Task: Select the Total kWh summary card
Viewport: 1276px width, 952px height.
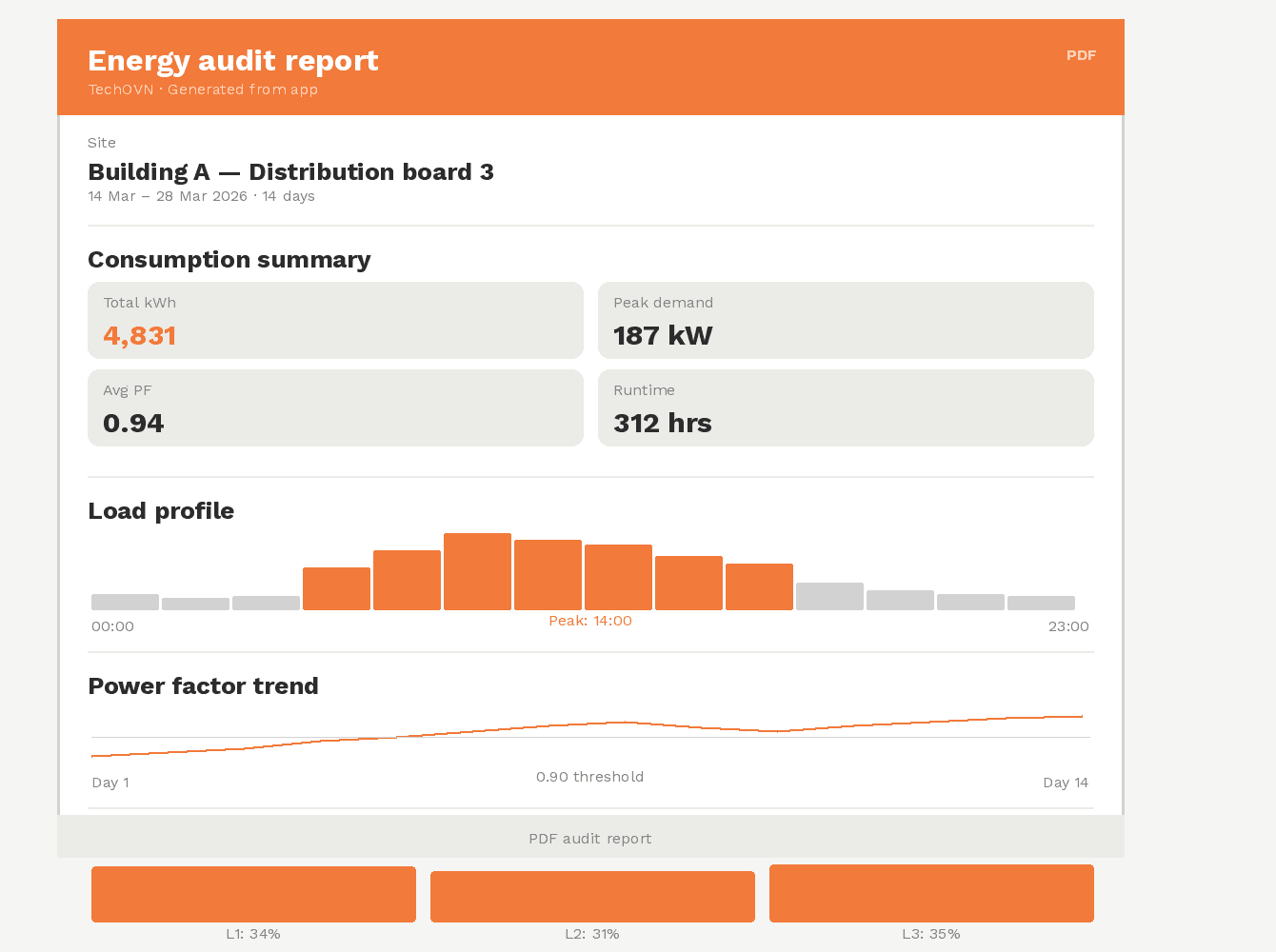Action: point(335,320)
